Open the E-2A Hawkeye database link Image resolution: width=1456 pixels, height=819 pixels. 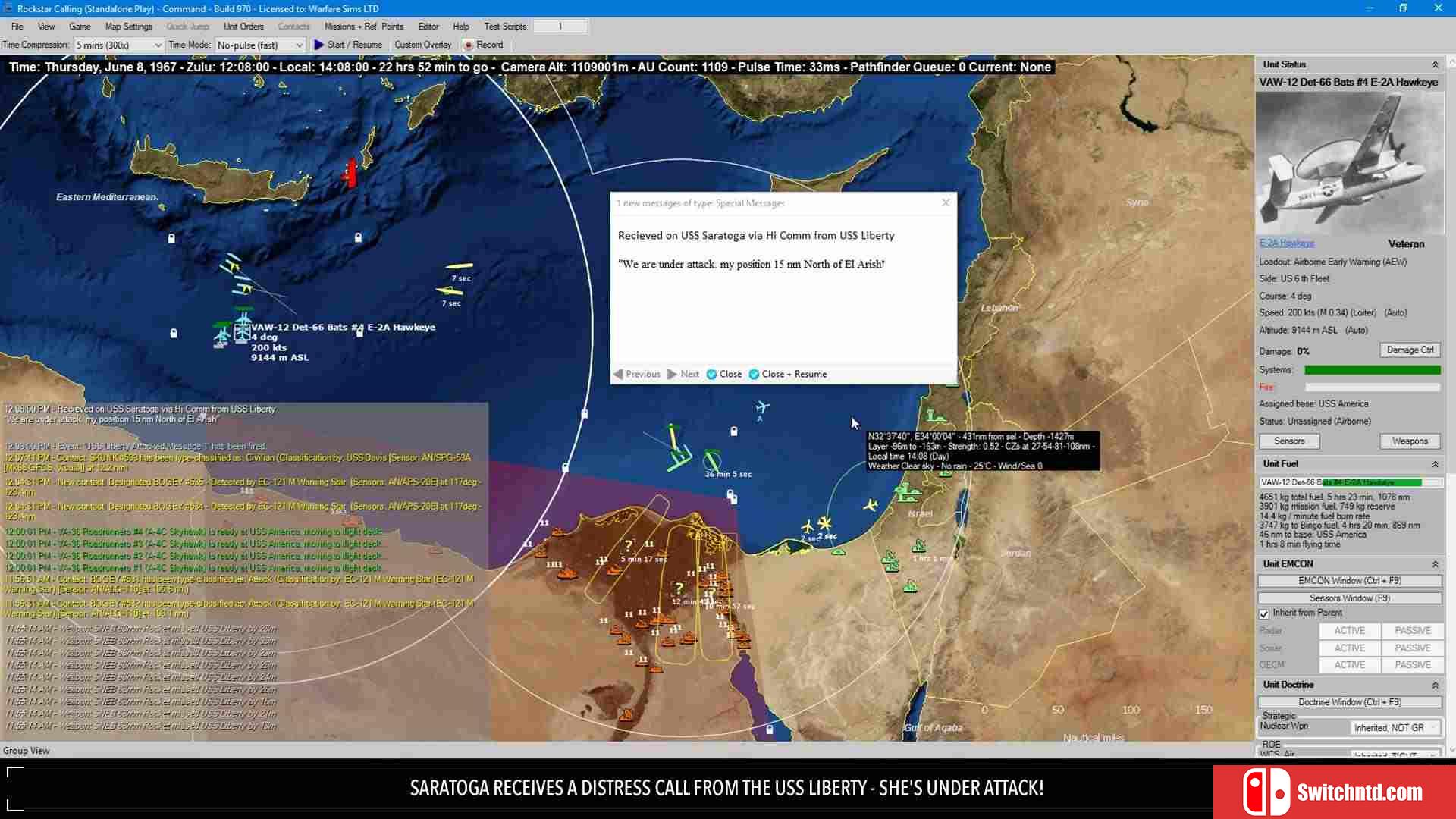click(1286, 243)
